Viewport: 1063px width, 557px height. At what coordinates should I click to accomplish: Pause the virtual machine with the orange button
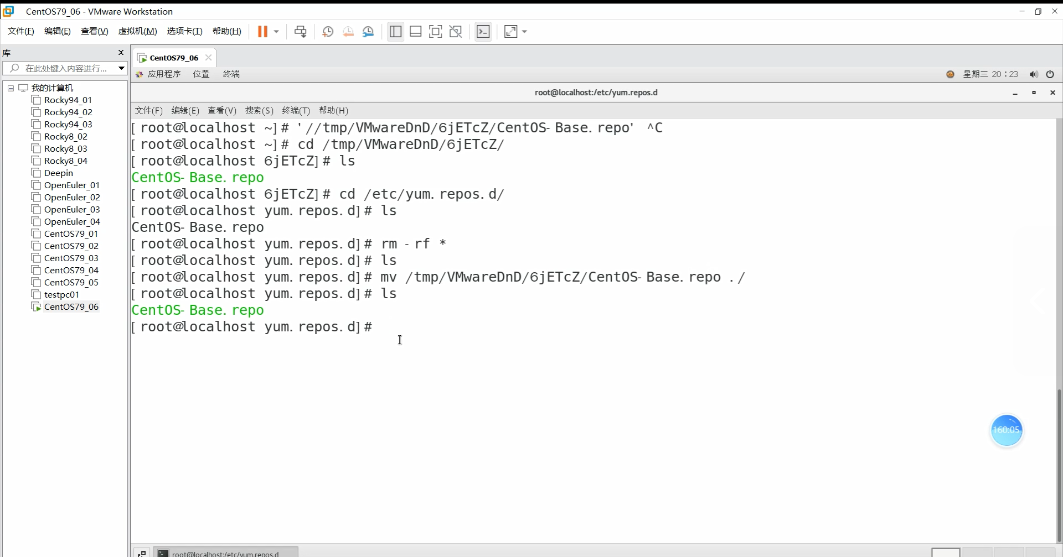pyautogui.click(x=262, y=31)
